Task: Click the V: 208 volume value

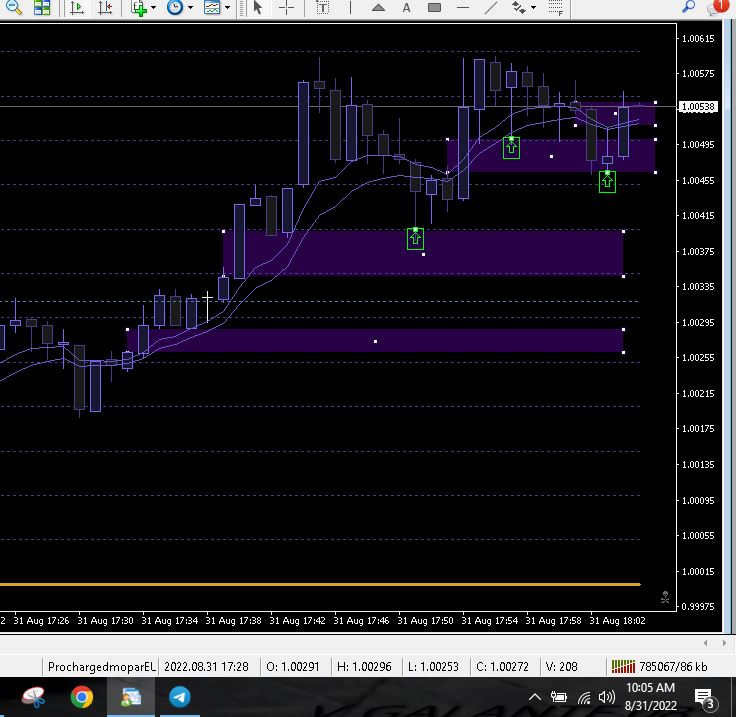Action: [561, 666]
